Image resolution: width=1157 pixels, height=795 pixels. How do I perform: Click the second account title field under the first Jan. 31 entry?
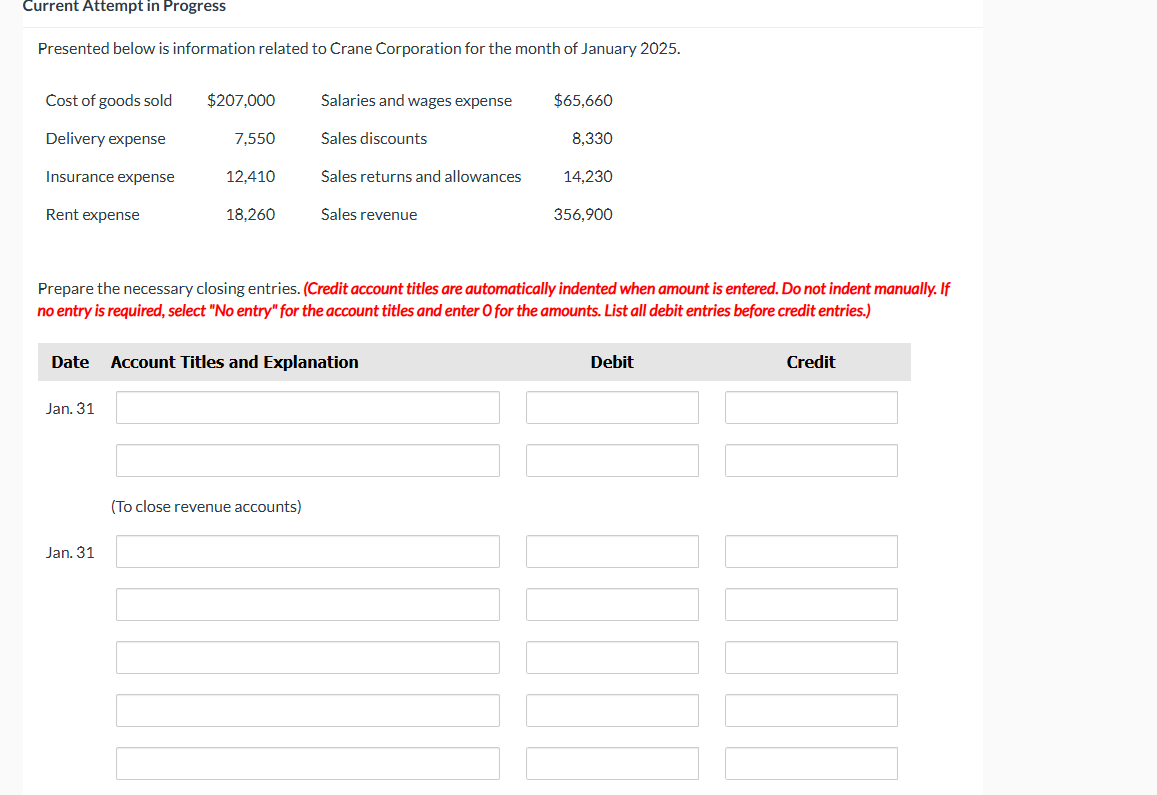click(307, 460)
